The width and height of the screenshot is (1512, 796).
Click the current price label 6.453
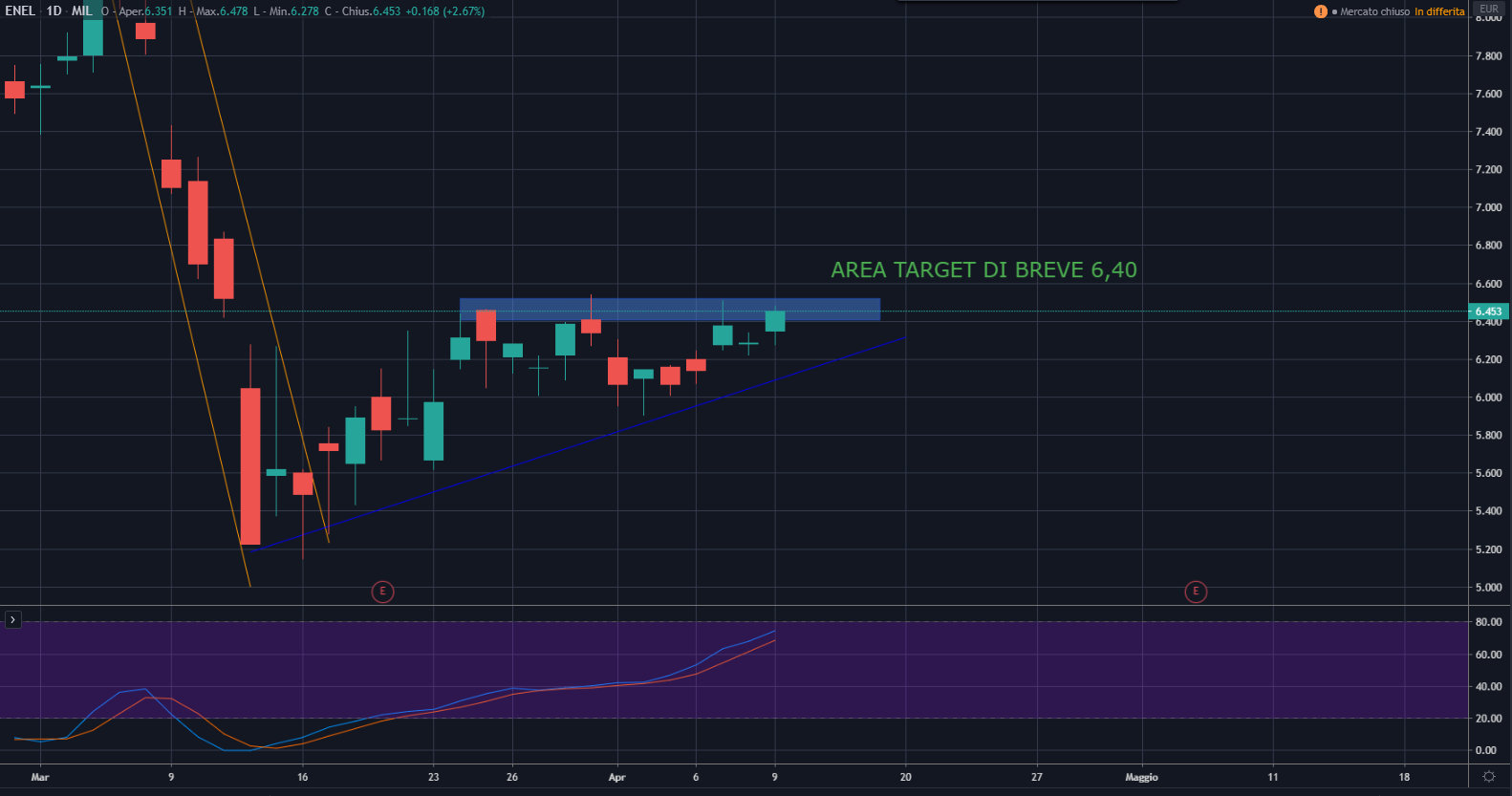(1488, 312)
